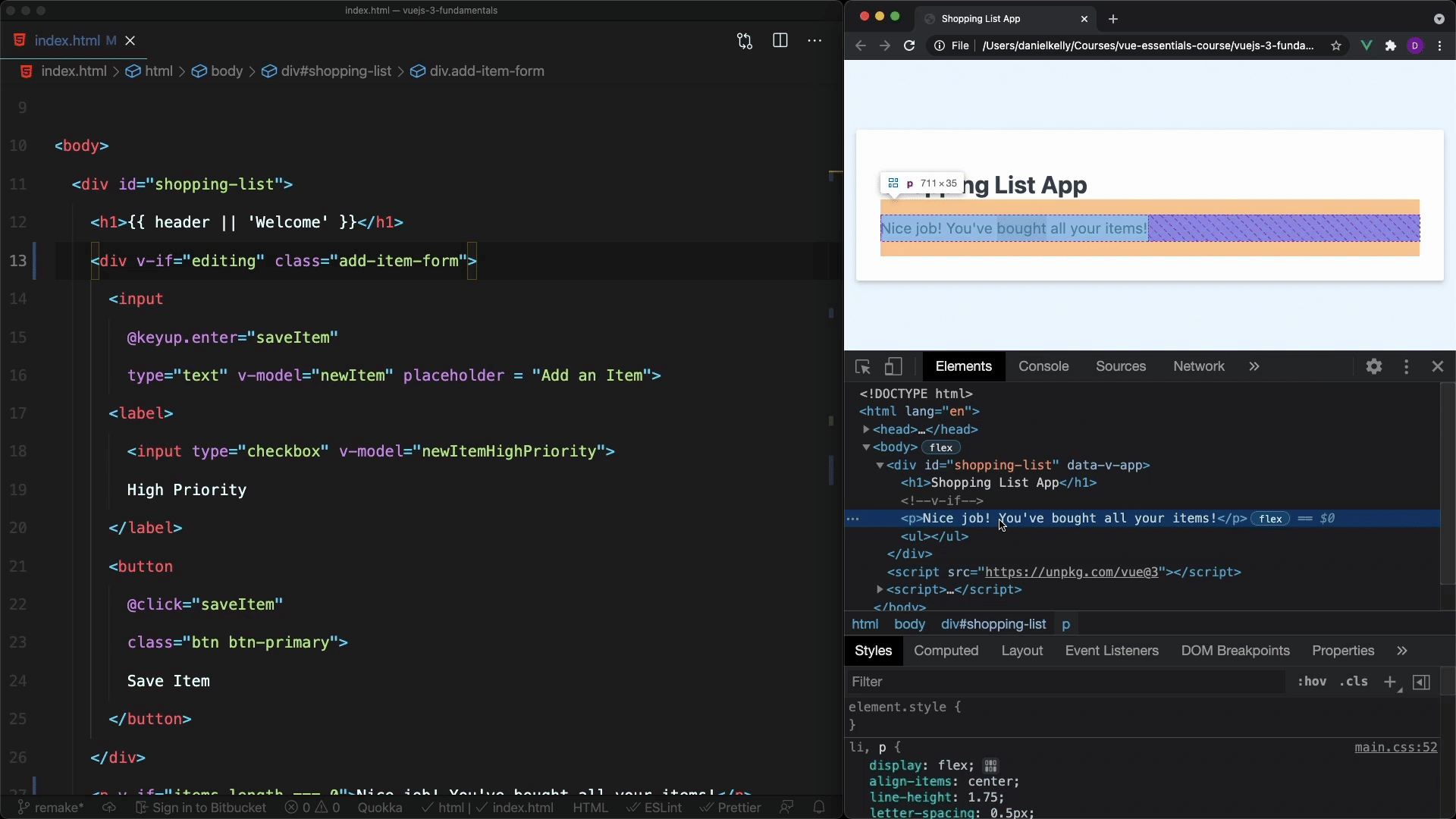The width and height of the screenshot is (1456, 819).
Task: Open the tab search dropdown arrow
Action: tap(1439, 19)
